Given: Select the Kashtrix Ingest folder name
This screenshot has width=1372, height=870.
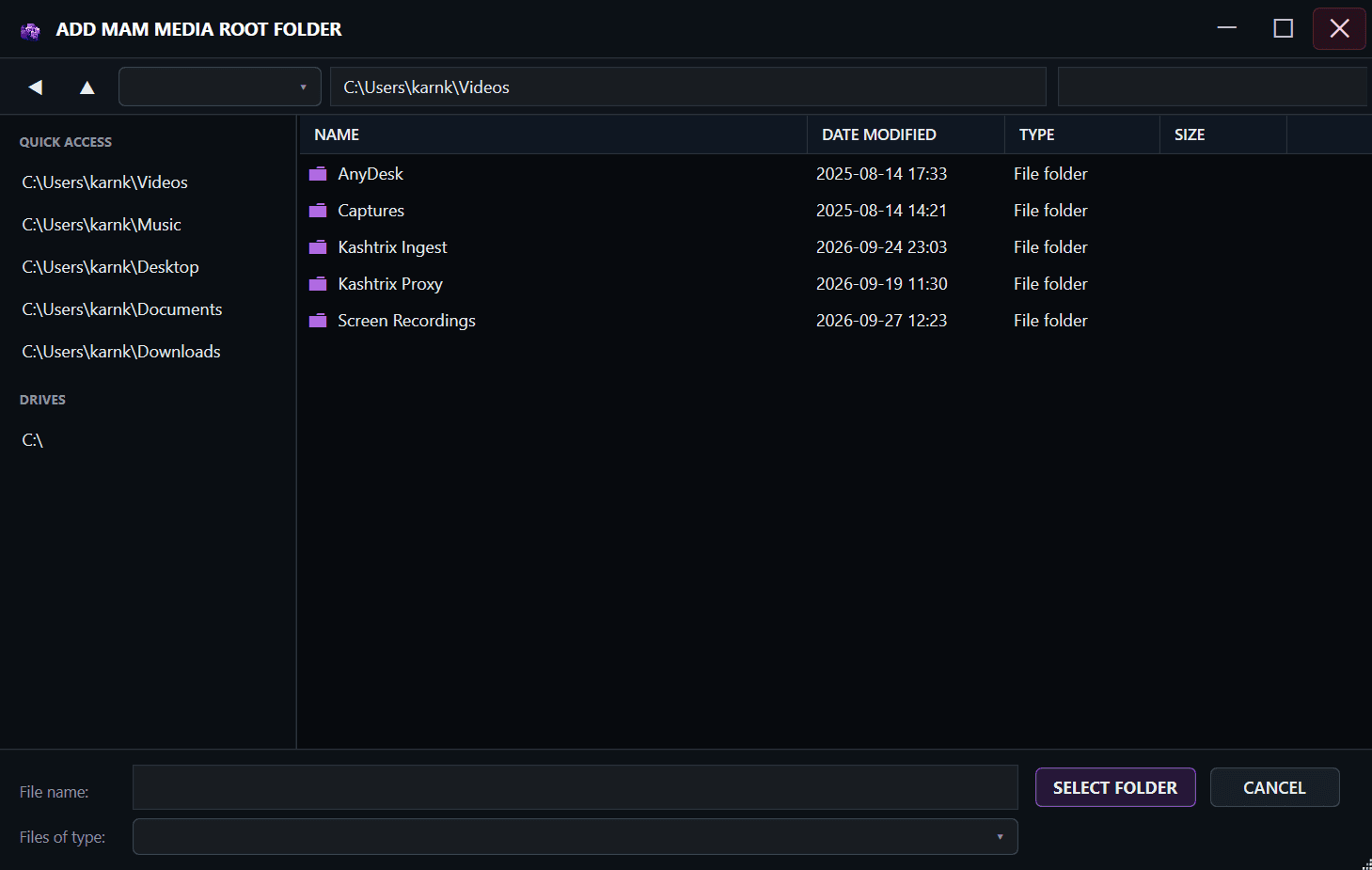Looking at the screenshot, I should [x=393, y=247].
